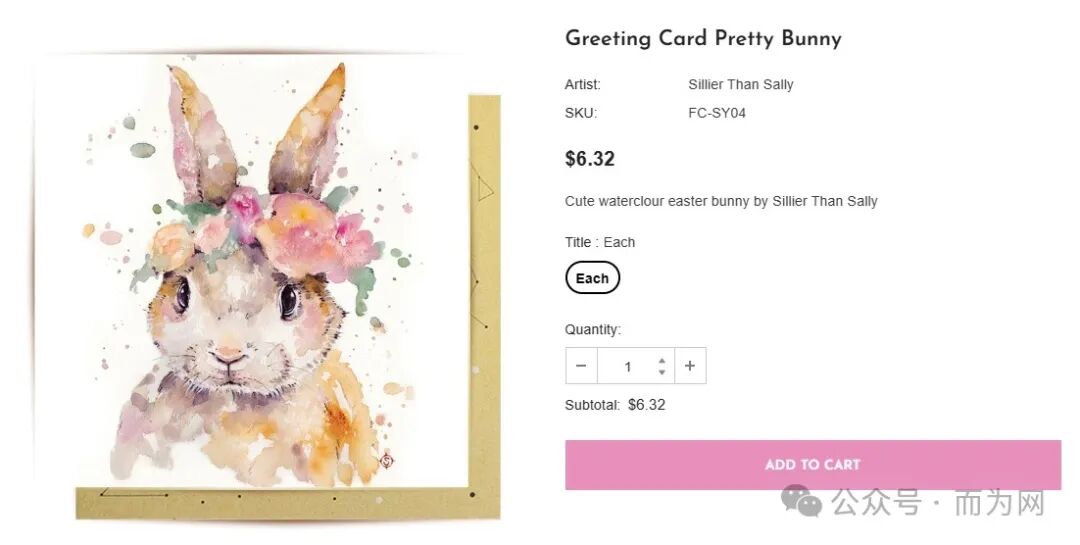The image size is (1080, 545).
Task: Click the 'Title : Each' label
Action: pyautogui.click(x=600, y=243)
